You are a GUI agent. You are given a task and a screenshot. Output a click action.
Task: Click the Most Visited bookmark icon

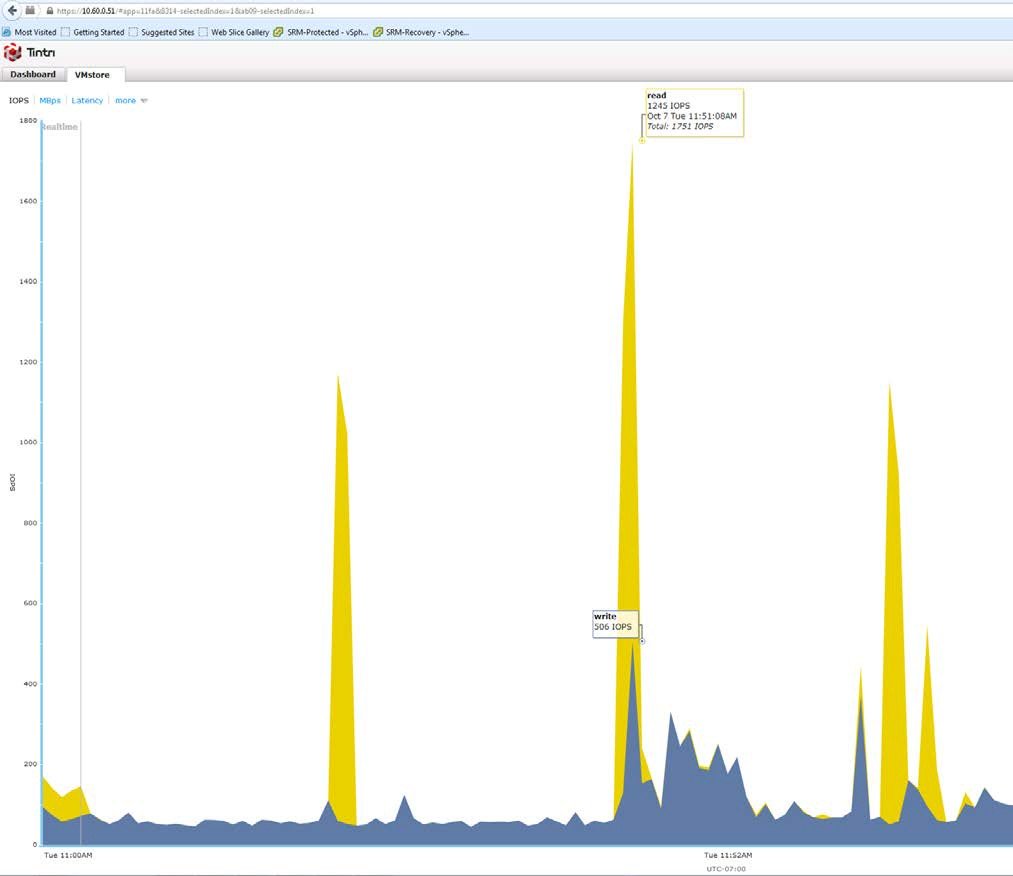pos(7,32)
